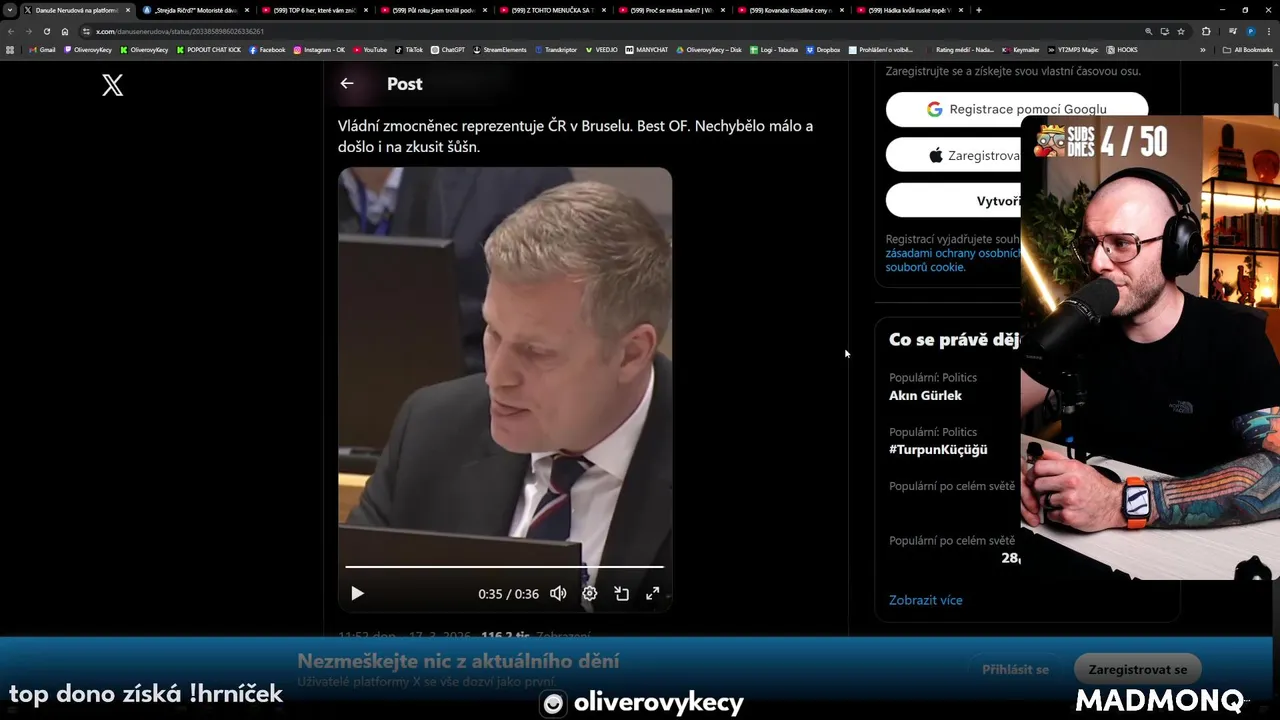Click the X logo in the sidebar
This screenshot has height=720, width=1280.
pos(113,85)
